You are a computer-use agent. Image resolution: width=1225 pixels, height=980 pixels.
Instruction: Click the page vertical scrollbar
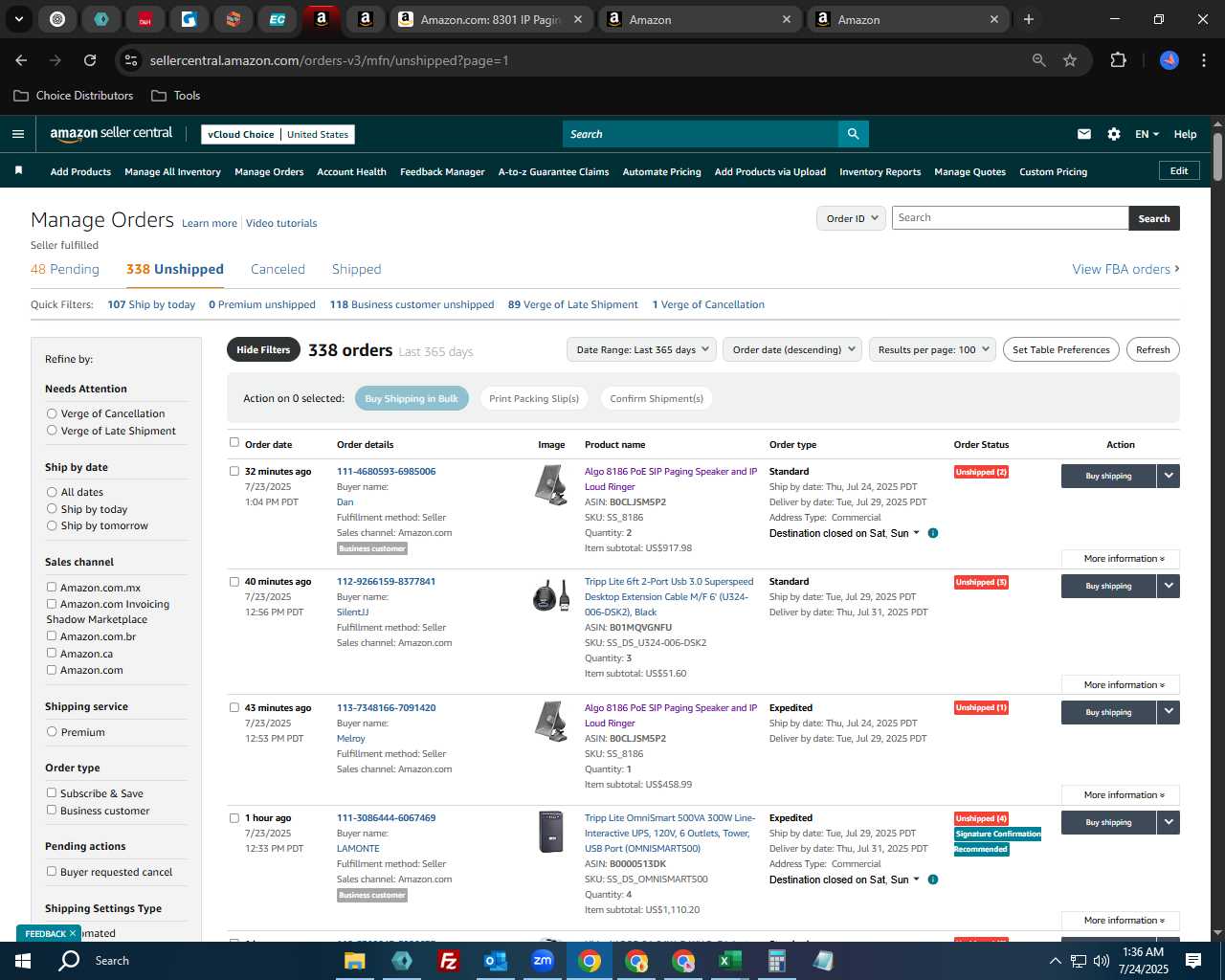[1217, 156]
